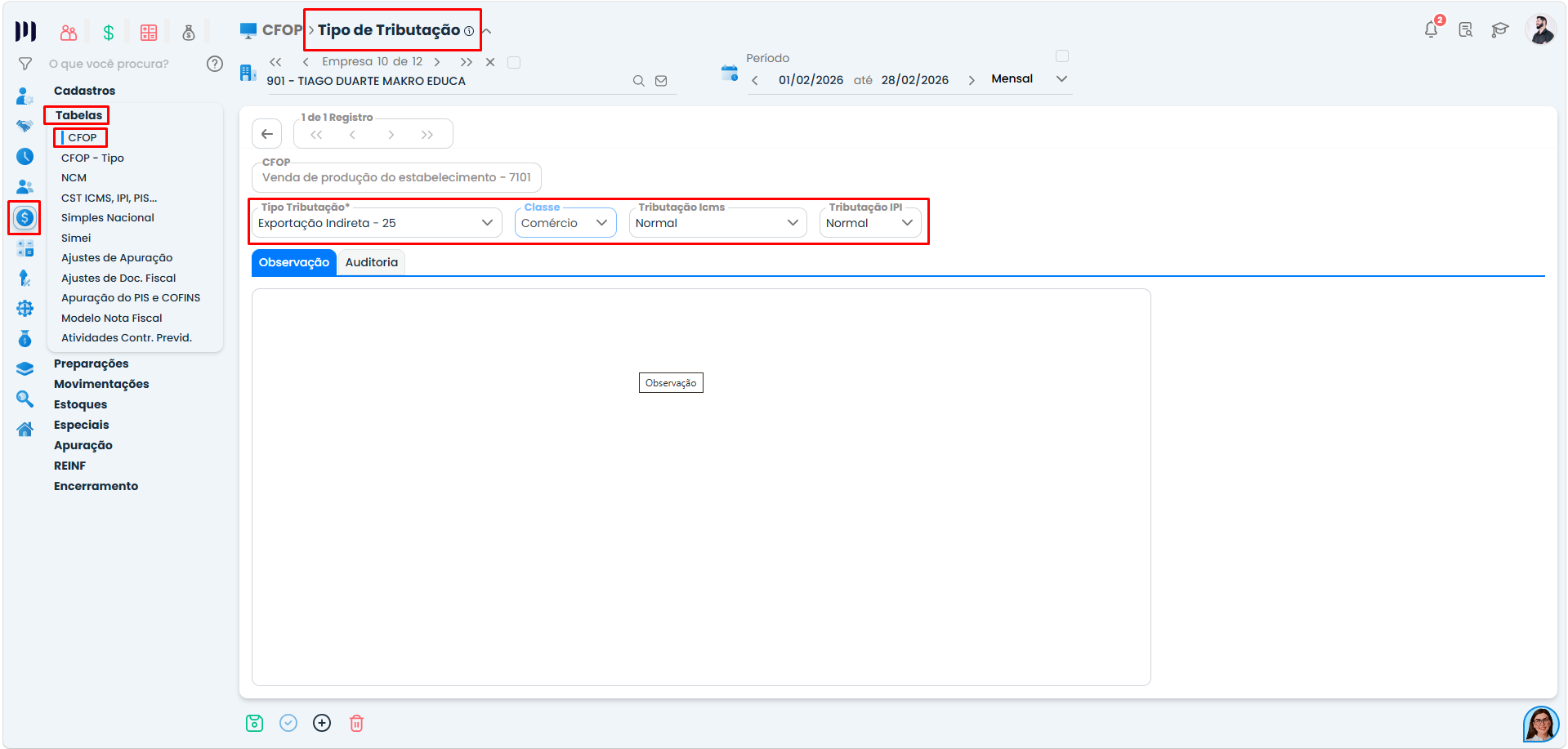This screenshot has height=749, width=1568.
Task: Open Ajustes de Apuração menu item
Action: click(117, 257)
